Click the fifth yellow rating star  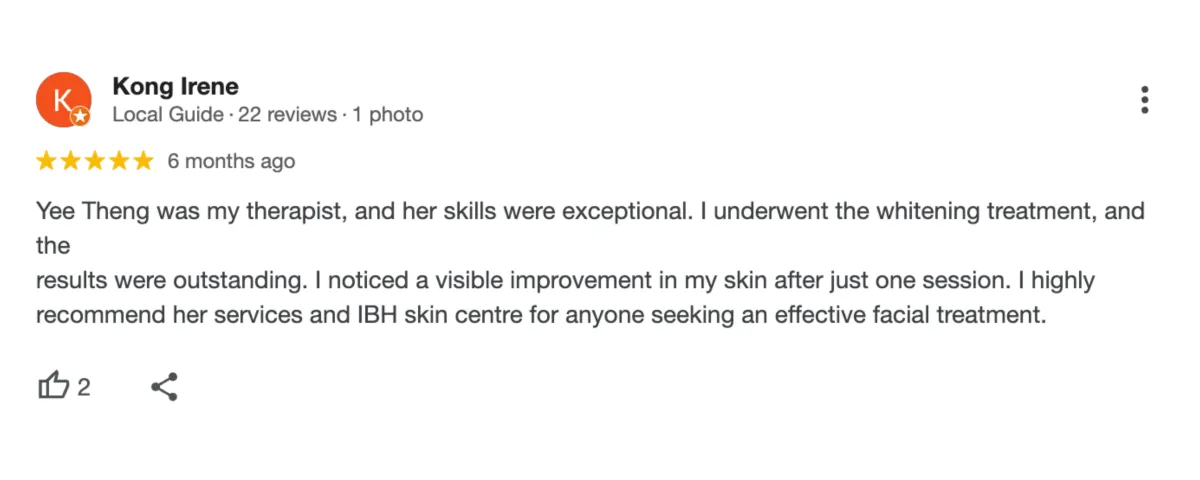(143, 161)
